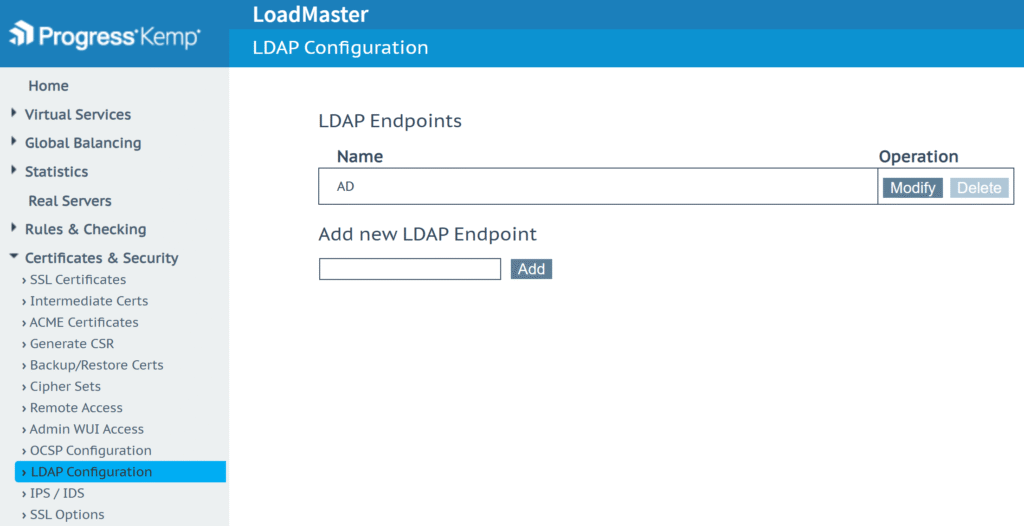Open Global Balancing menu label
Viewport: 1024px width, 526px height.
[83, 143]
